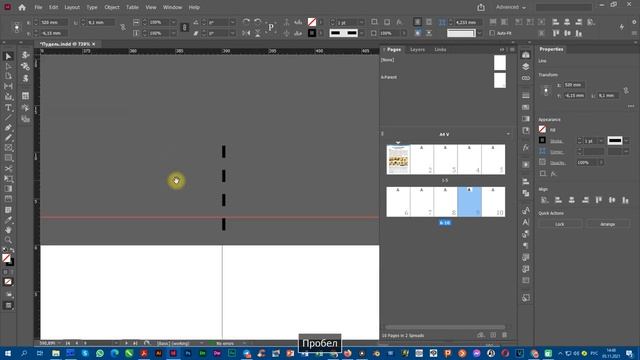Open the Effects fx panel icon
Viewport: 640px width, 360px height.
(526, 148)
